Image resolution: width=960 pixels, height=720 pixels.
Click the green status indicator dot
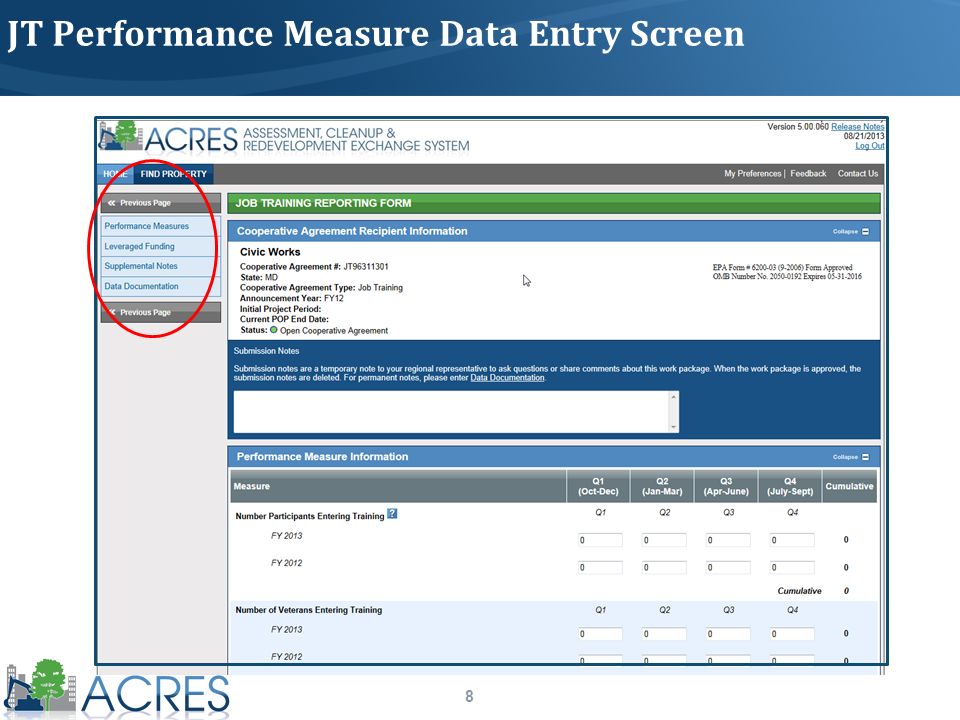pyautogui.click(x=274, y=330)
